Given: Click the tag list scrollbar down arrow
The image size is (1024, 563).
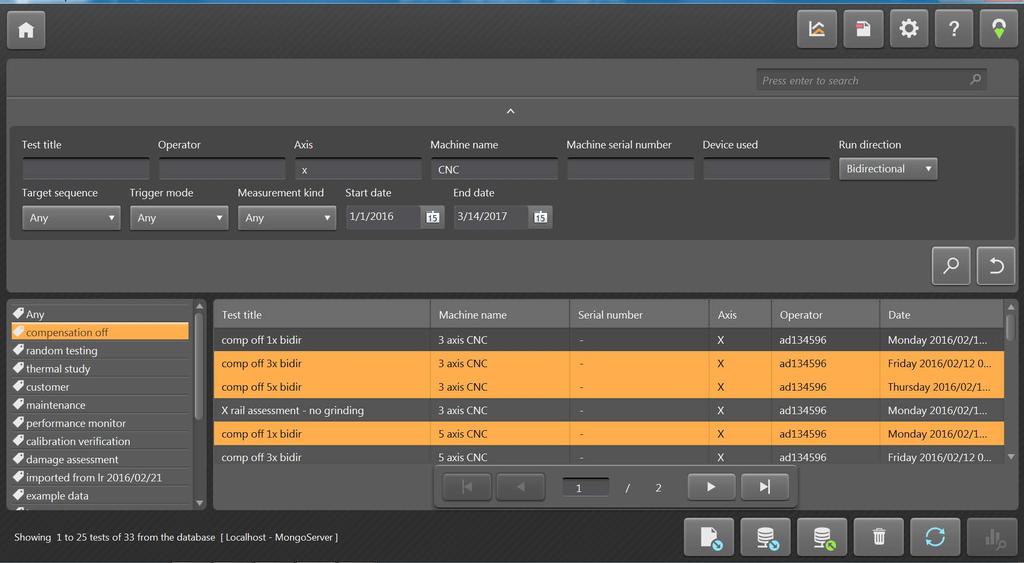Looking at the screenshot, I should (200, 503).
